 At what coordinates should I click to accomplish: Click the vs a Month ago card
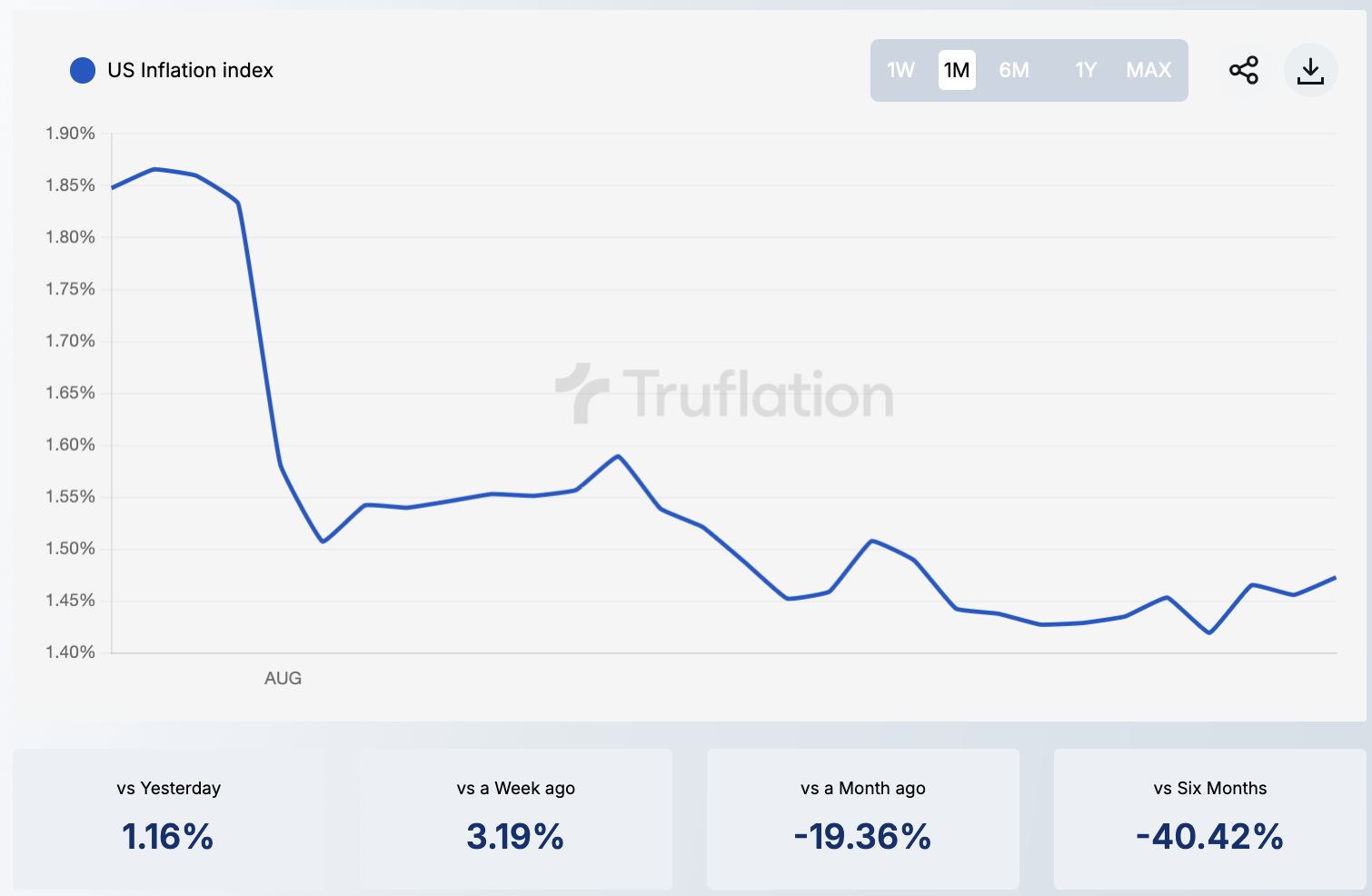tap(862, 818)
